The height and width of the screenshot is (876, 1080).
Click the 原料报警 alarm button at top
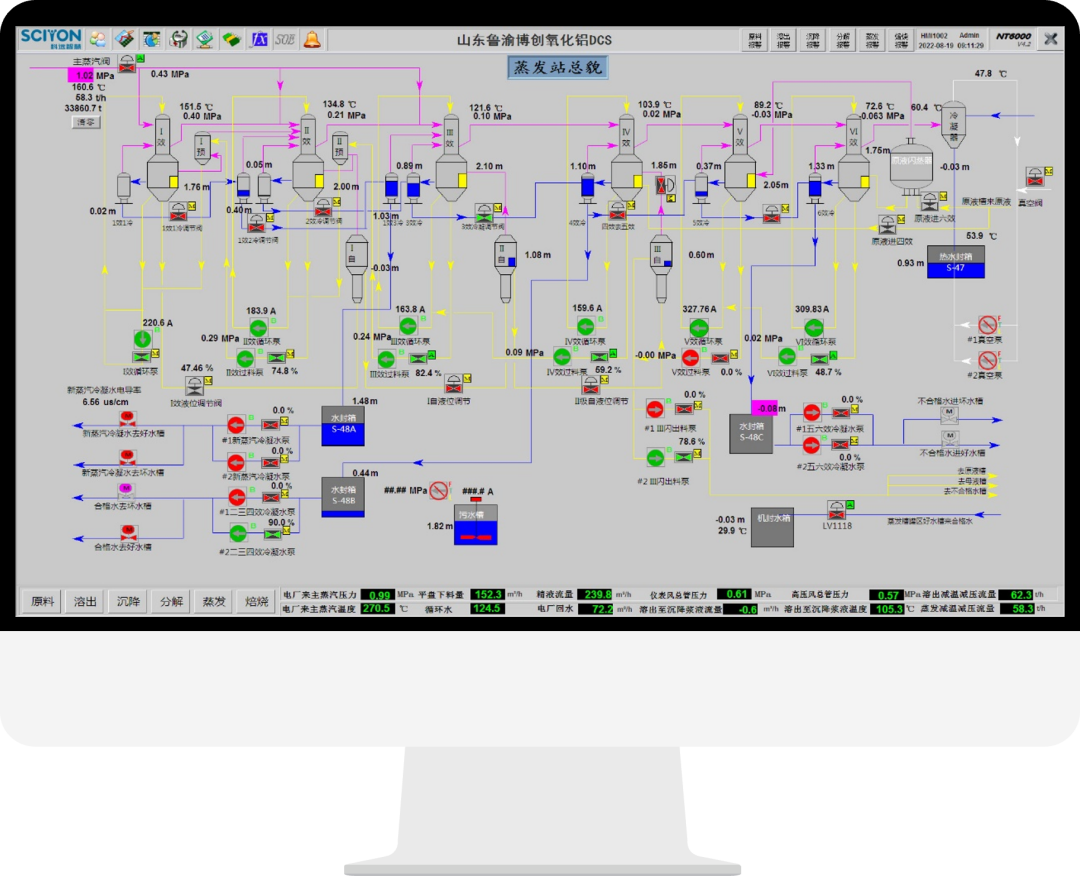pos(755,40)
